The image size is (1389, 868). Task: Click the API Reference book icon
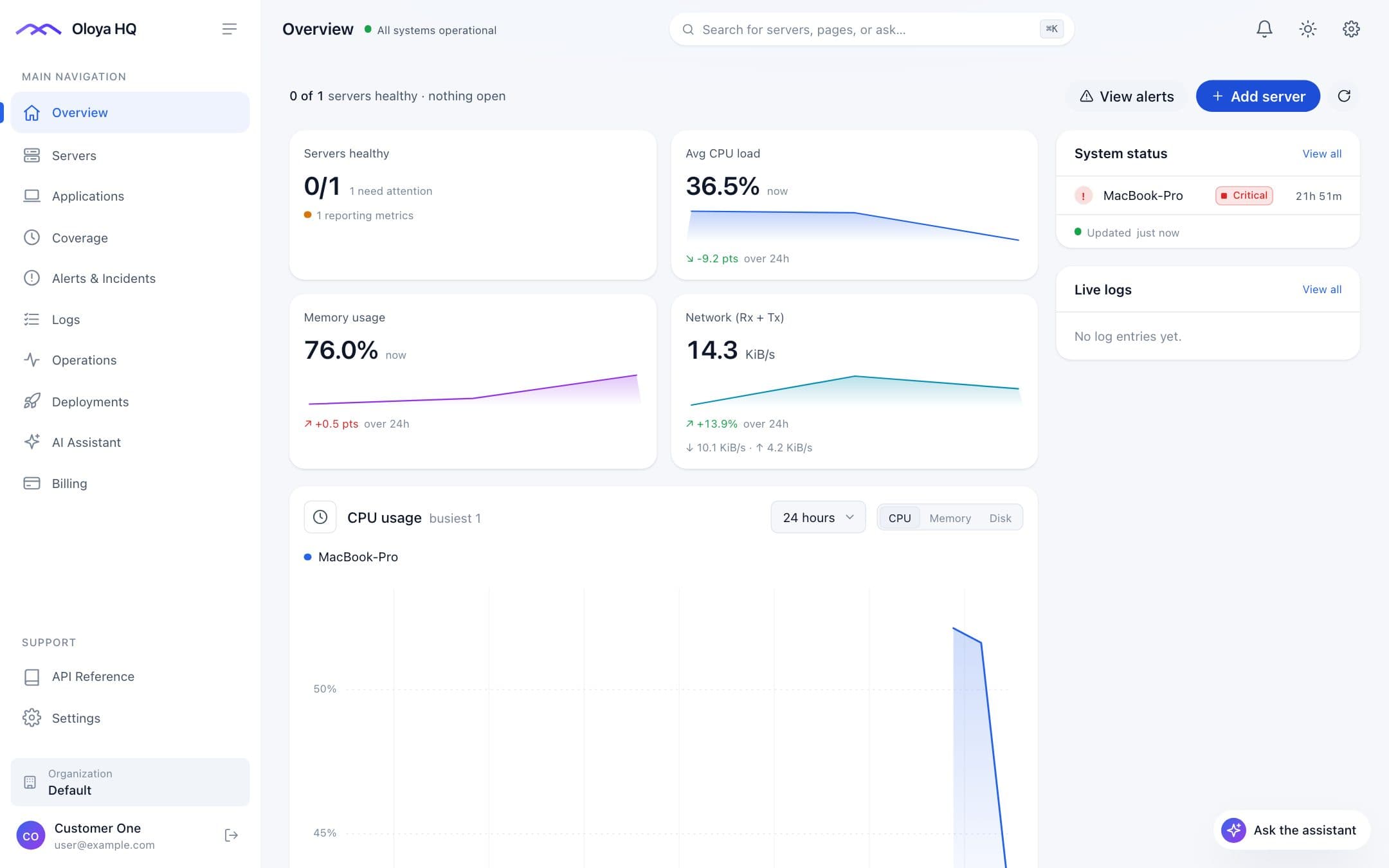[x=32, y=676]
